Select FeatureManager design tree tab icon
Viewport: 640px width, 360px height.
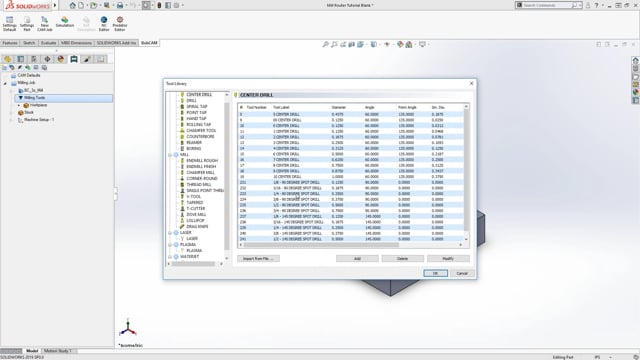point(8,59)
